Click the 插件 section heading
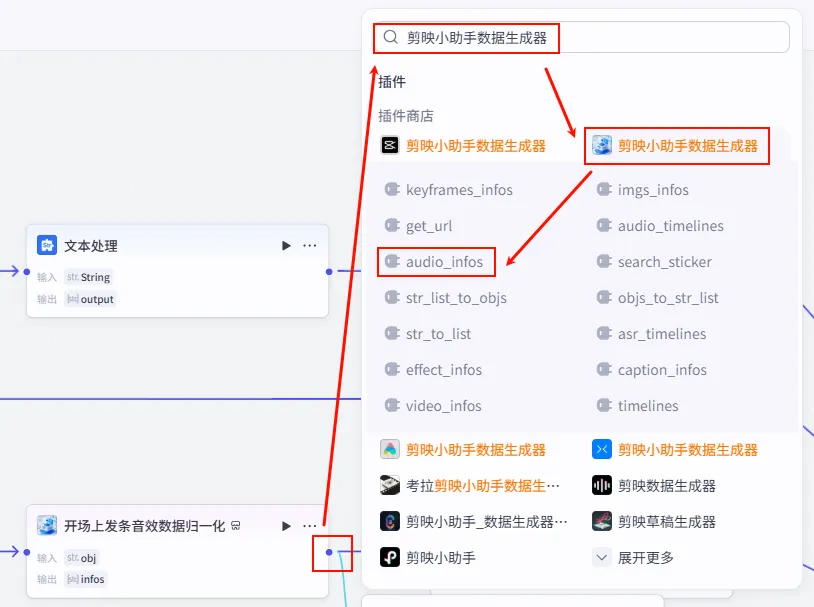The height and width of the screenshot is (607, 814). pos(392,82)
